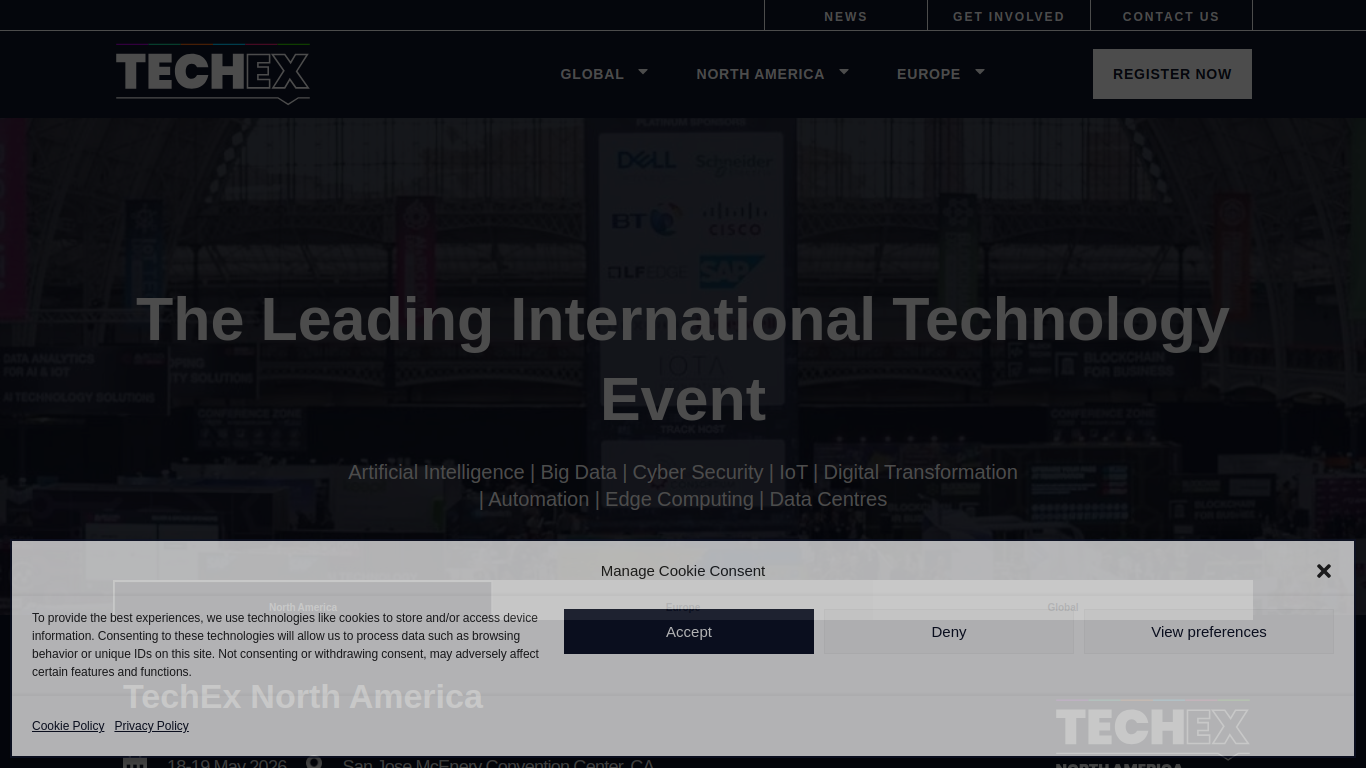Close the cookie consent dialog
This screenshot has height=768, width=1366.
[1324, 571]
